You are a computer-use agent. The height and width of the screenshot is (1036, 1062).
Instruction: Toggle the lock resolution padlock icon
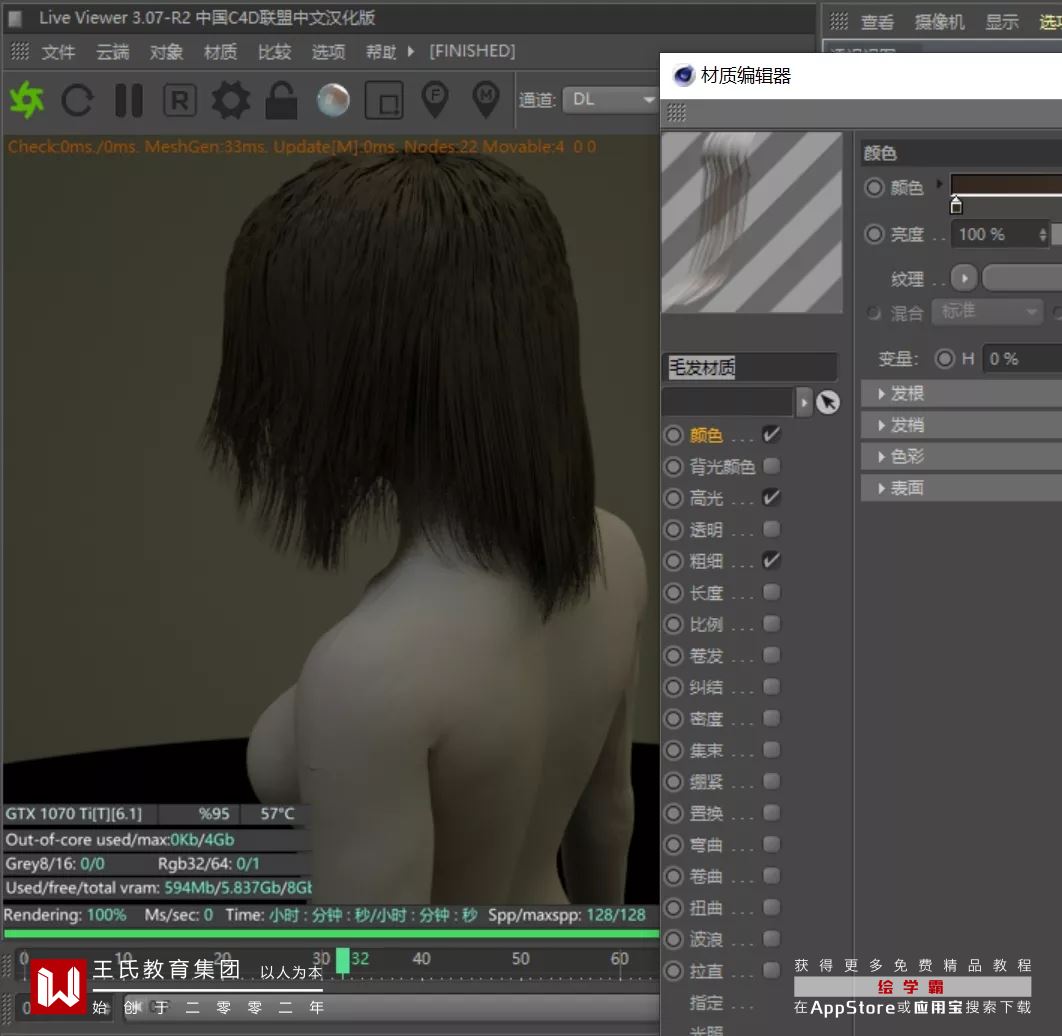coord(281,100)
